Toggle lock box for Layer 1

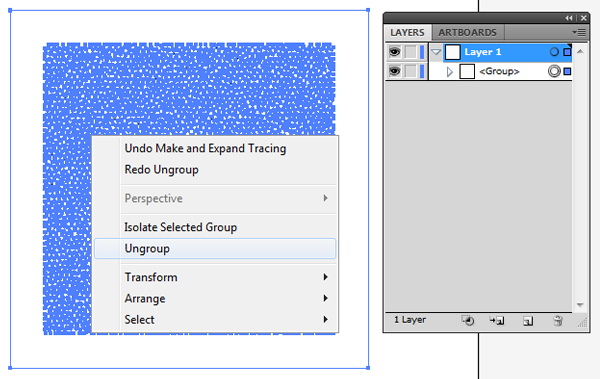(x=411, y=52)
